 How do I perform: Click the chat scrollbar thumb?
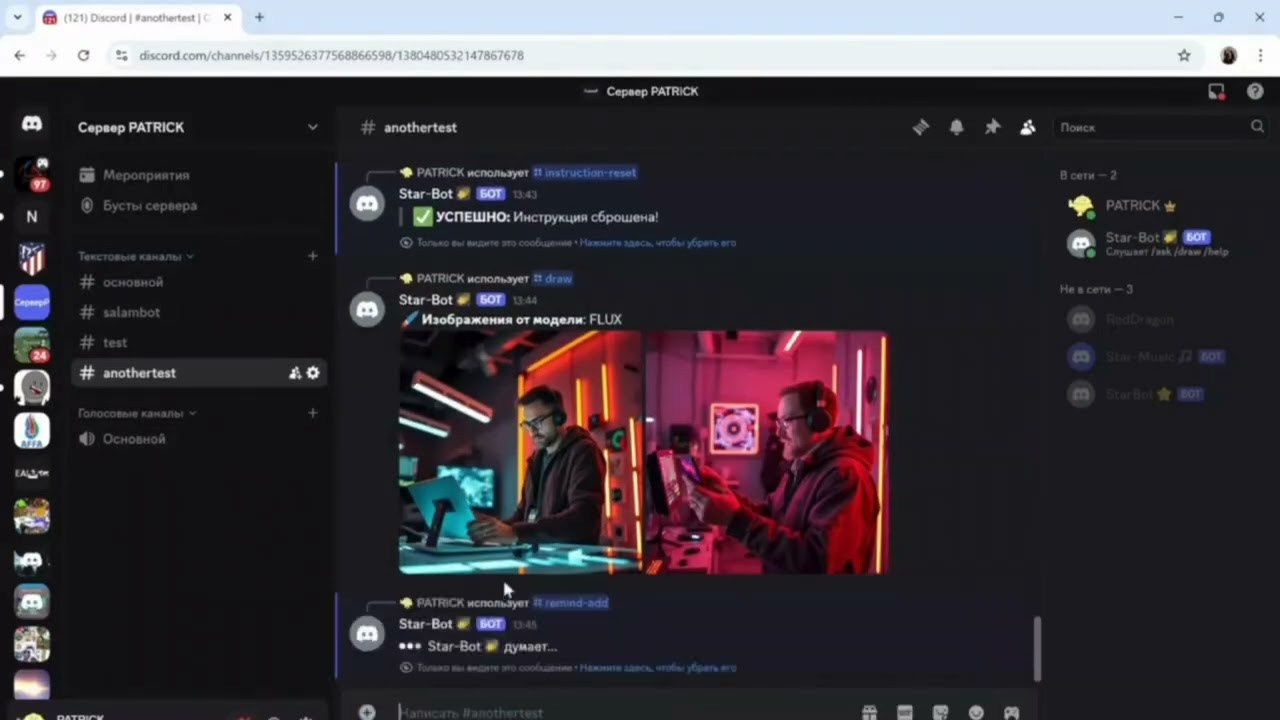(1036, 647)
